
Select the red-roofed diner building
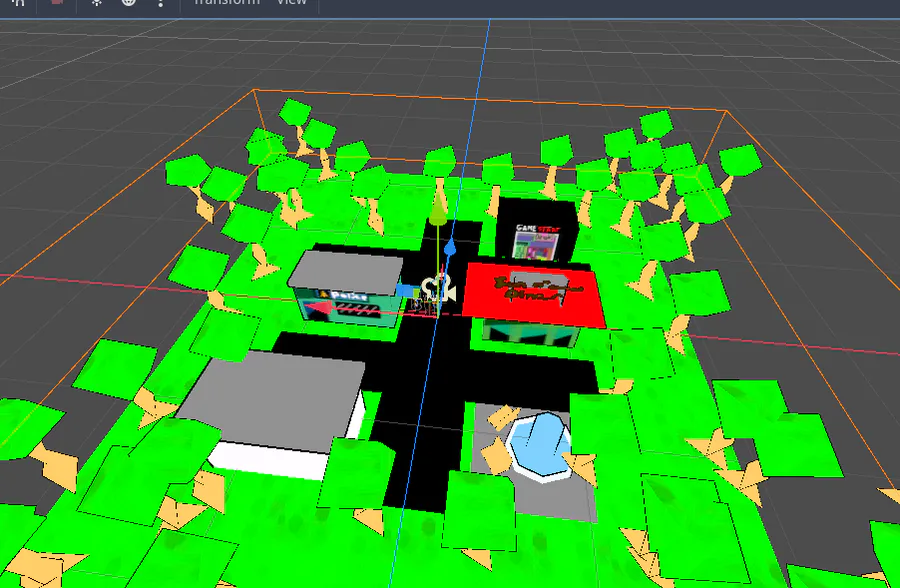coord(534,304)
